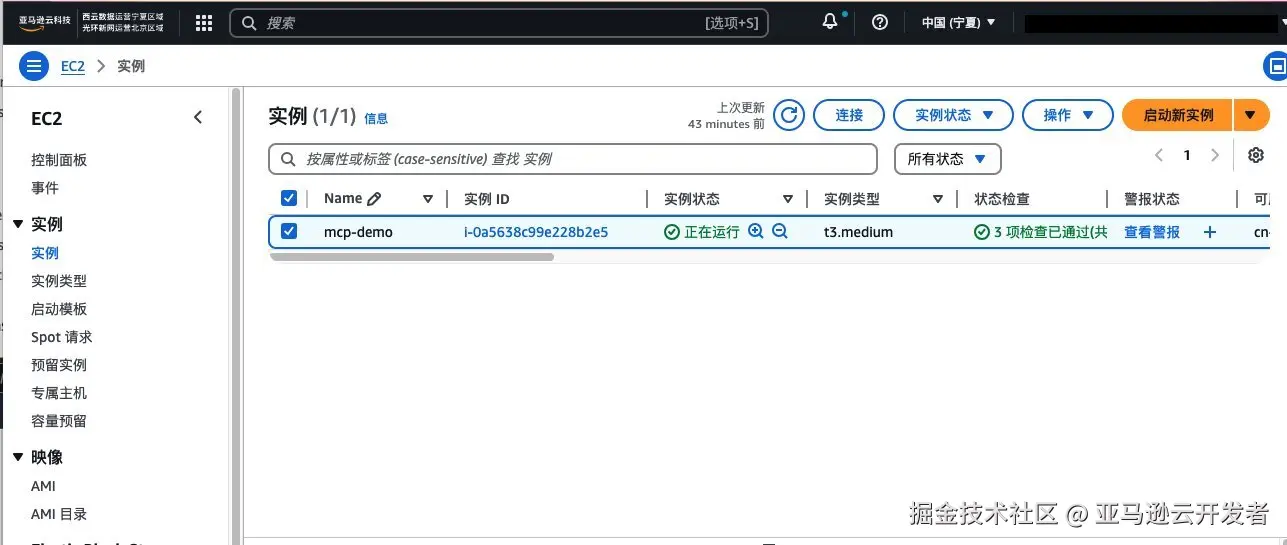Click the Amazon Web Services logo
The width and height of the screenshot is (1287, 545).
pos(44,22)
